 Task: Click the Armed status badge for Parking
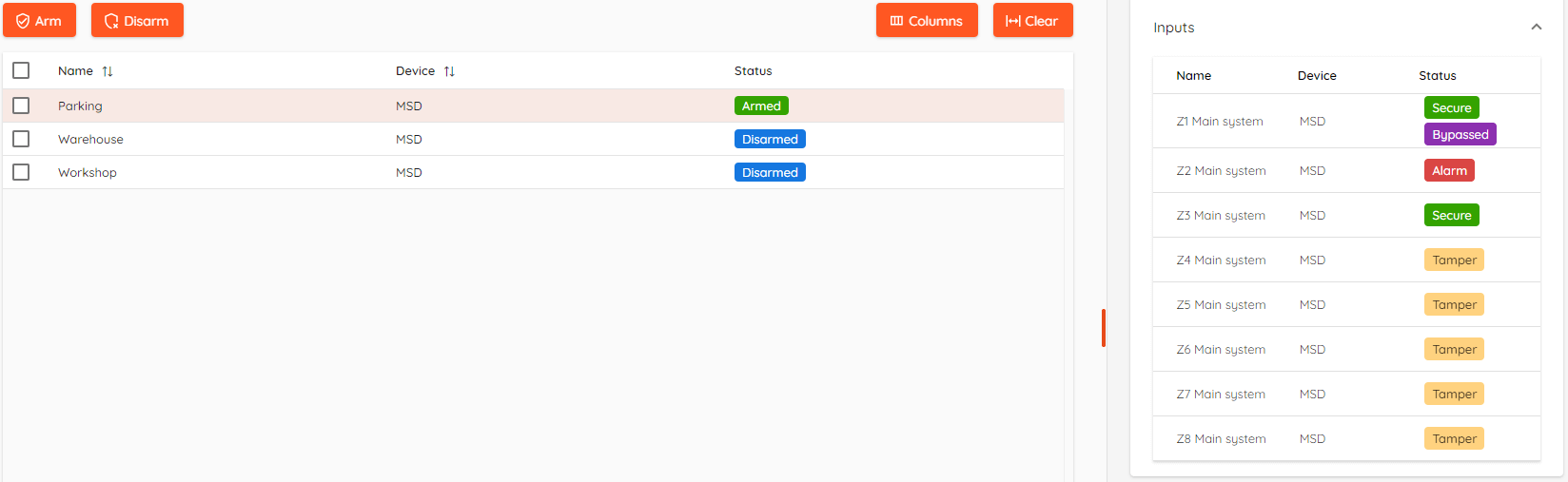point(761,106)
